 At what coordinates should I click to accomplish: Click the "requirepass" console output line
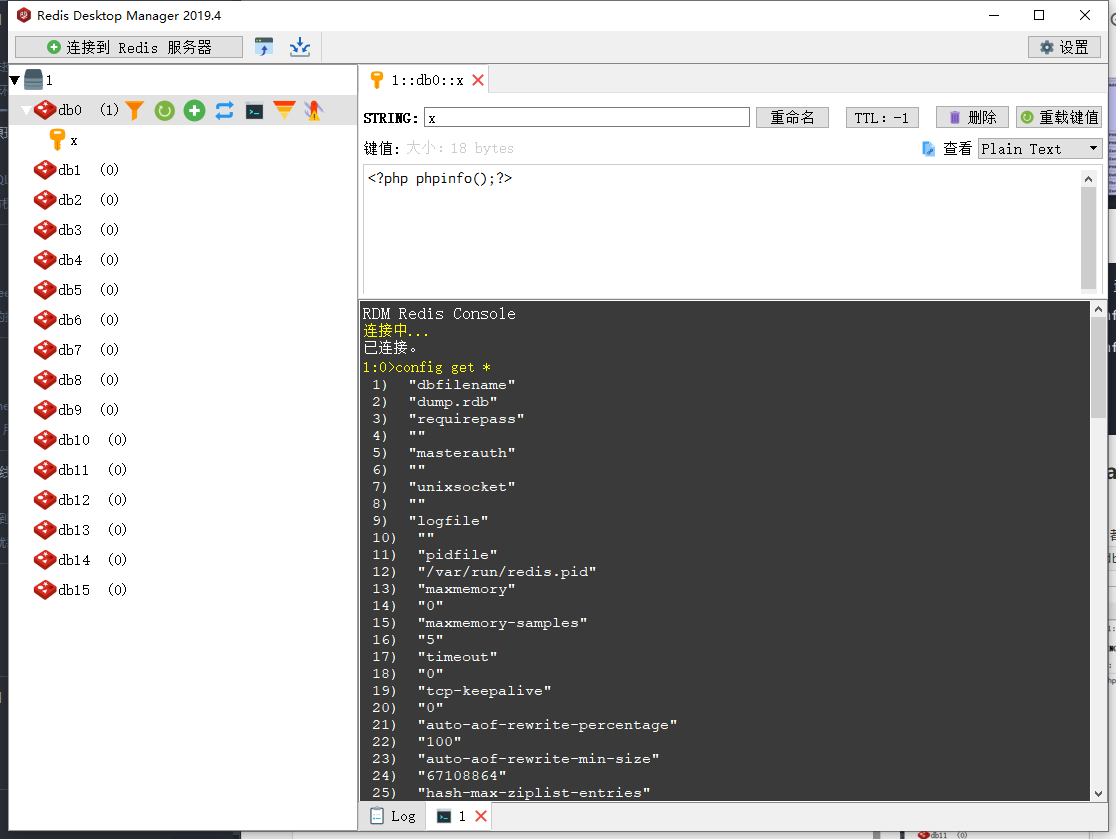466,419
